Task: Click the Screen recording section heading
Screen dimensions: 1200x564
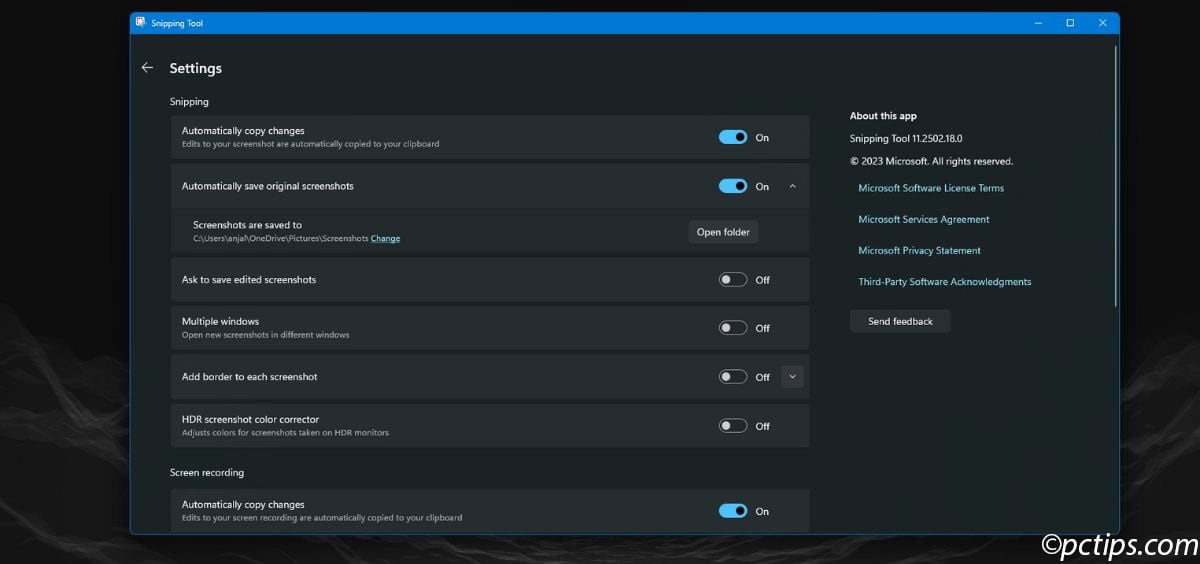Action: coord(207,472)
